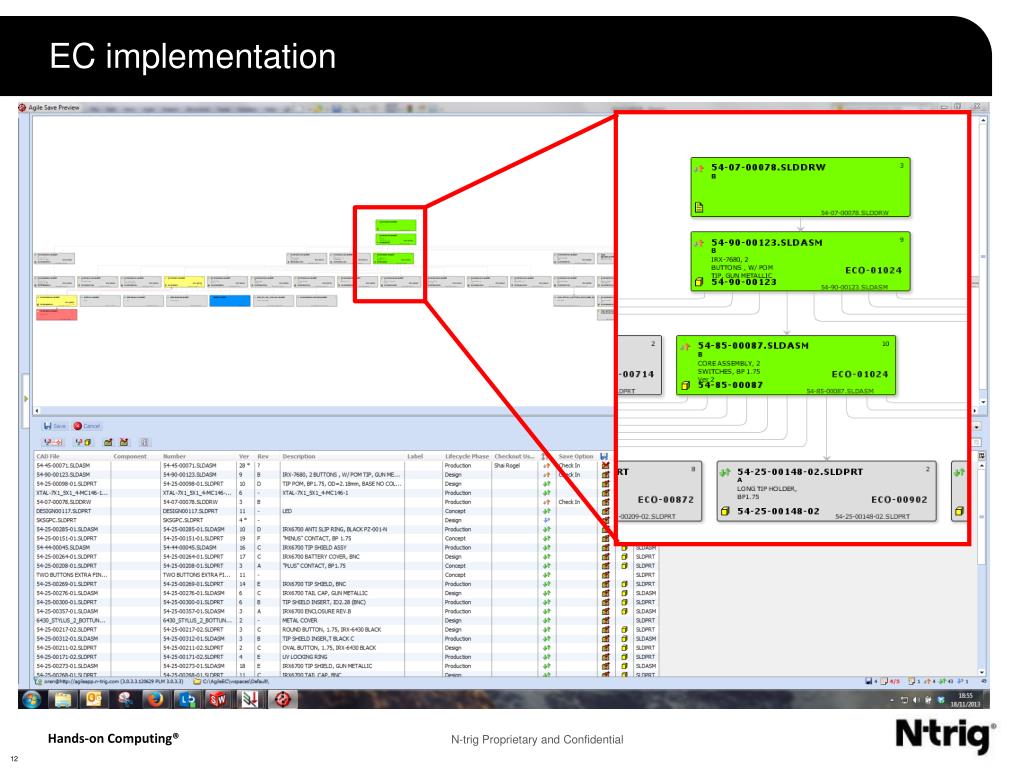Click the Lifecycle Phase column header

pos(467,456)
